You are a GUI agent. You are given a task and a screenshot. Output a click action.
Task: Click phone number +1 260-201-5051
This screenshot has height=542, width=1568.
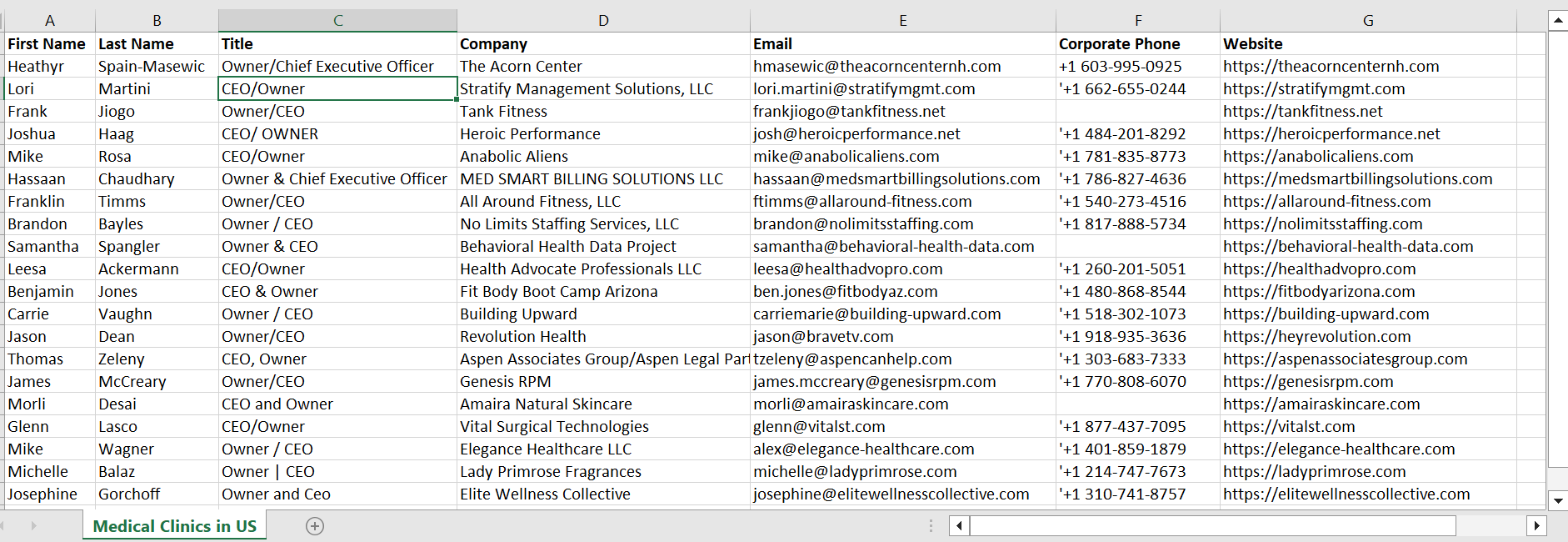tap(1138, 269)
